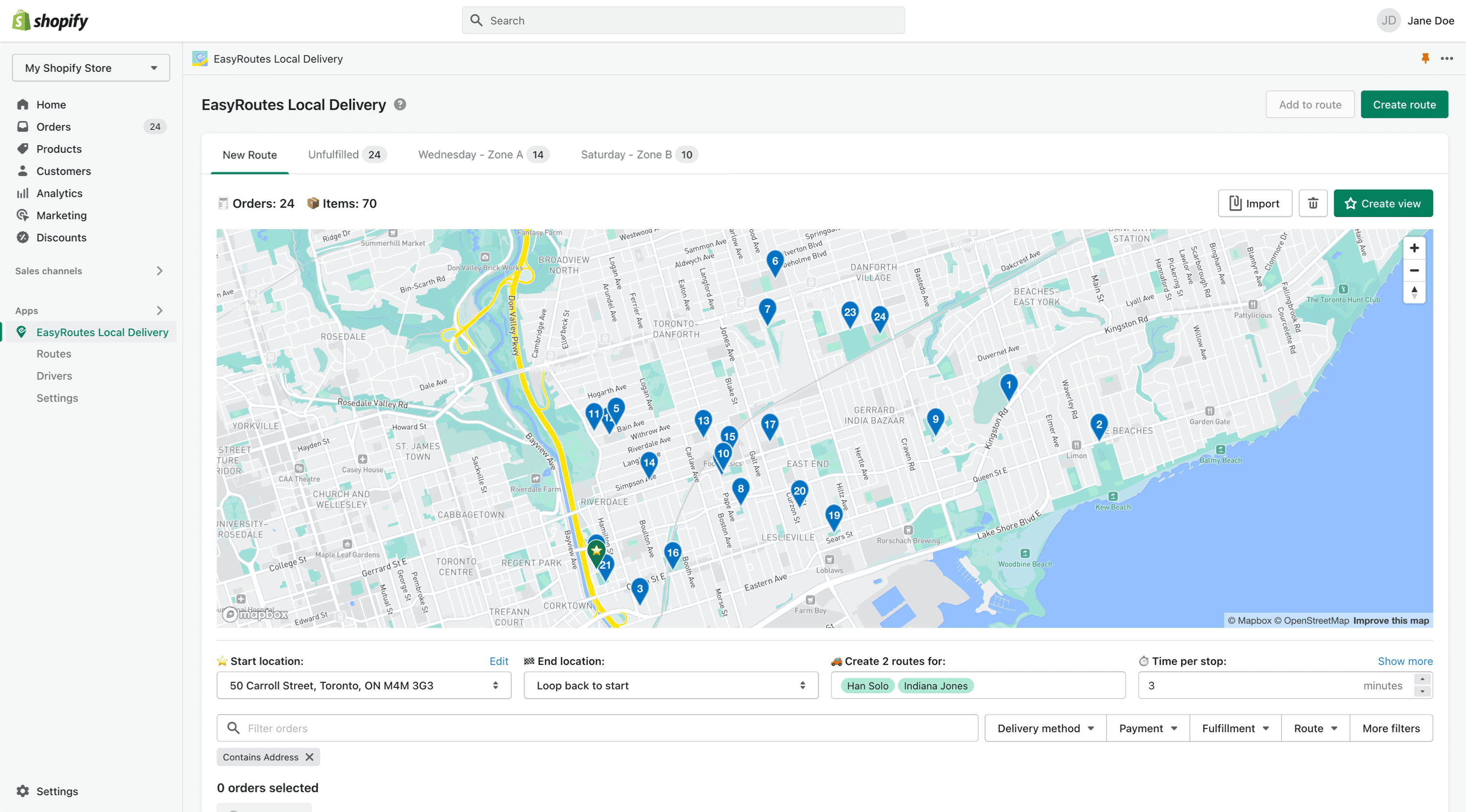
Task: Expand the Sales channels section
Action: [159, 271]
